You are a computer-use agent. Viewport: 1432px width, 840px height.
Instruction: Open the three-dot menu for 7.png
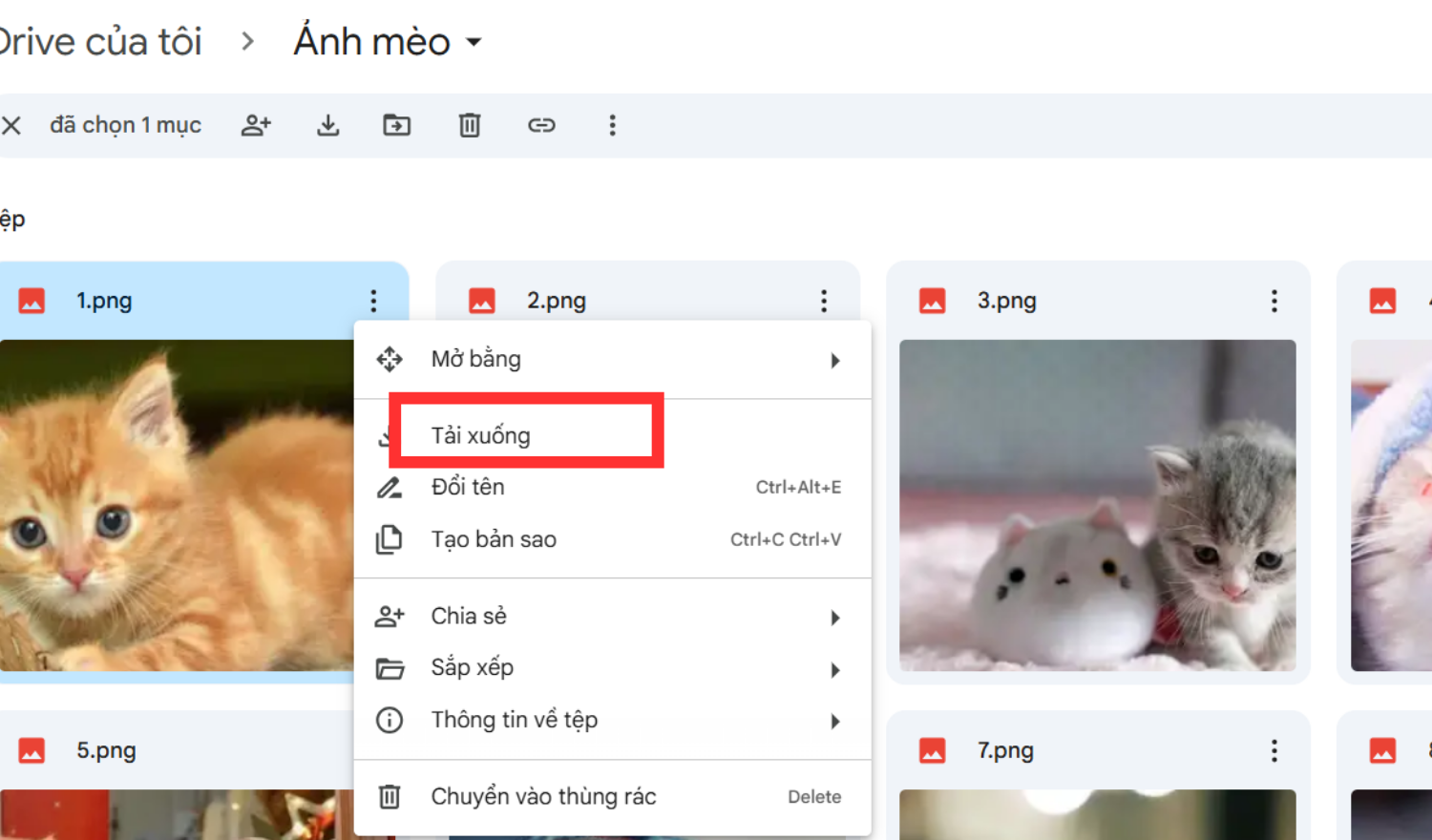click(1274, 750)
